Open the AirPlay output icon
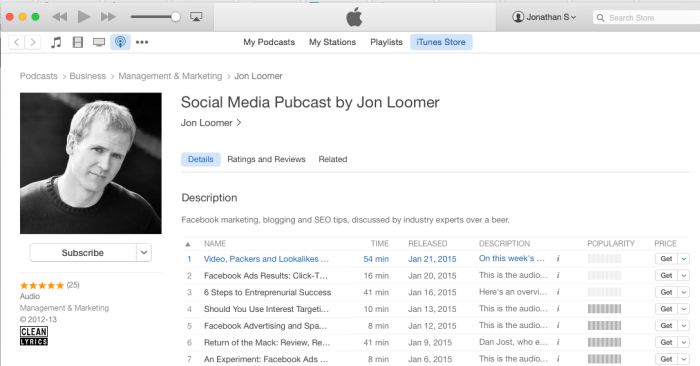Image resolution: width=700 pixels, height=366 pixels. coord(196,17)
